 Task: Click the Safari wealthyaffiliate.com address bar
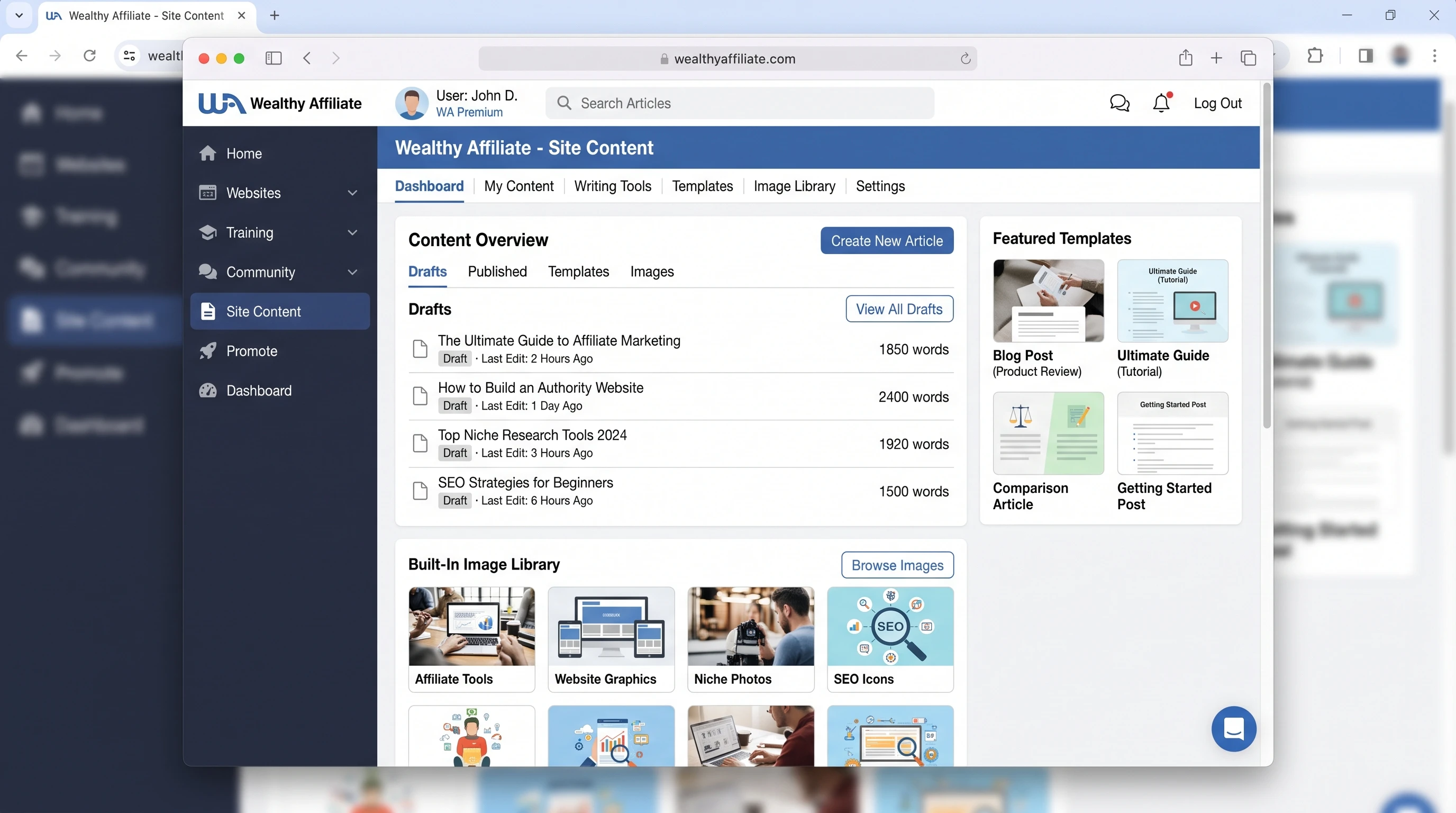[x=727, y=58]
